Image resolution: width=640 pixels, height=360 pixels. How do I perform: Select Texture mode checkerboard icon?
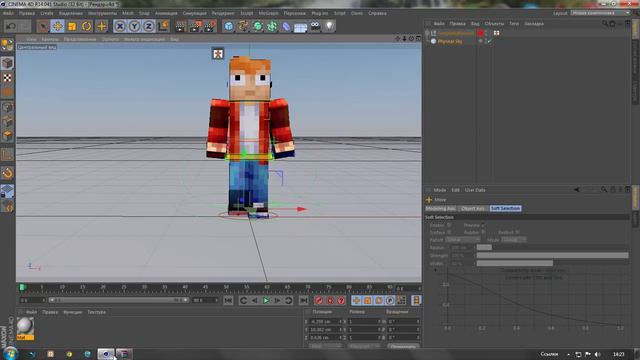click(7, 78)
